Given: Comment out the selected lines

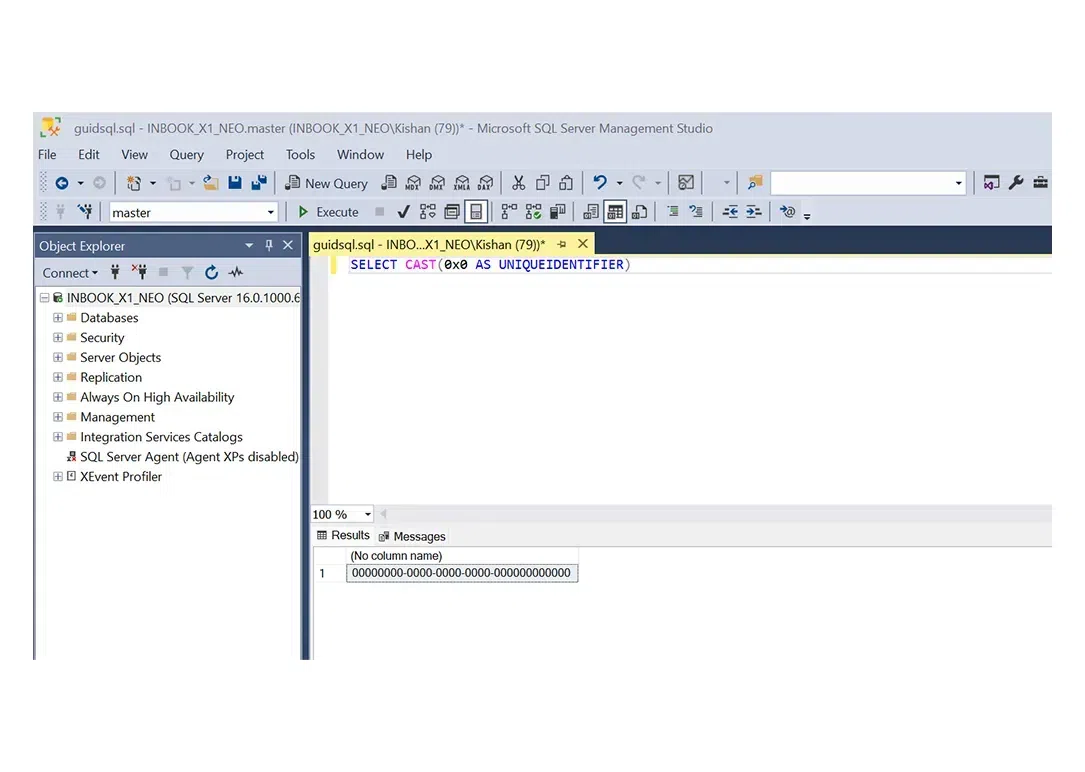Looking at the screenshot, I should coord(672,212).
